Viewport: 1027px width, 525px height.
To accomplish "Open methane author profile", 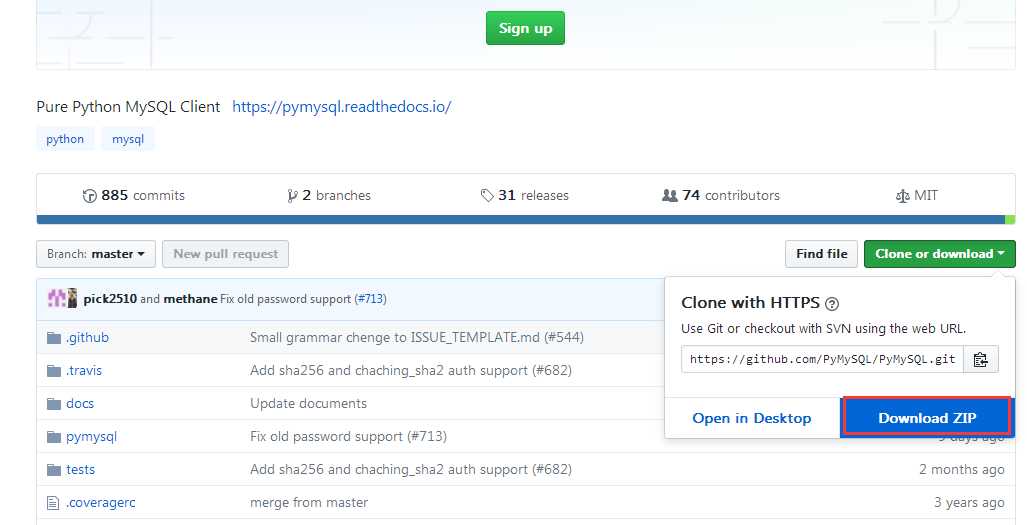I will (190, 299).
